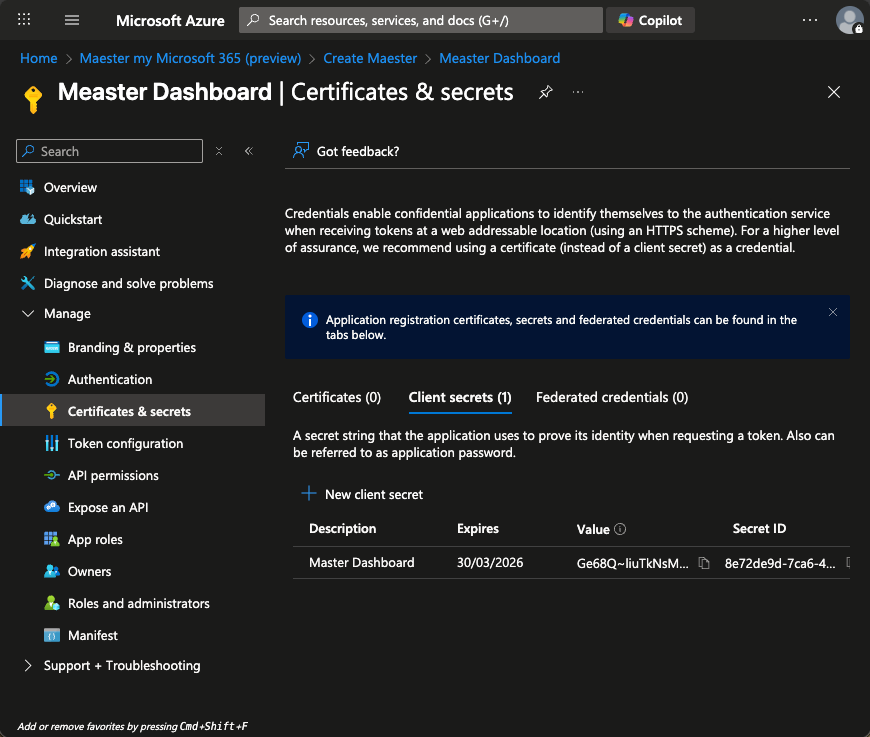Viewport: 870px width, 737px height.
Task: Show info tooltip next to Value column
Action: pos(620,529)
